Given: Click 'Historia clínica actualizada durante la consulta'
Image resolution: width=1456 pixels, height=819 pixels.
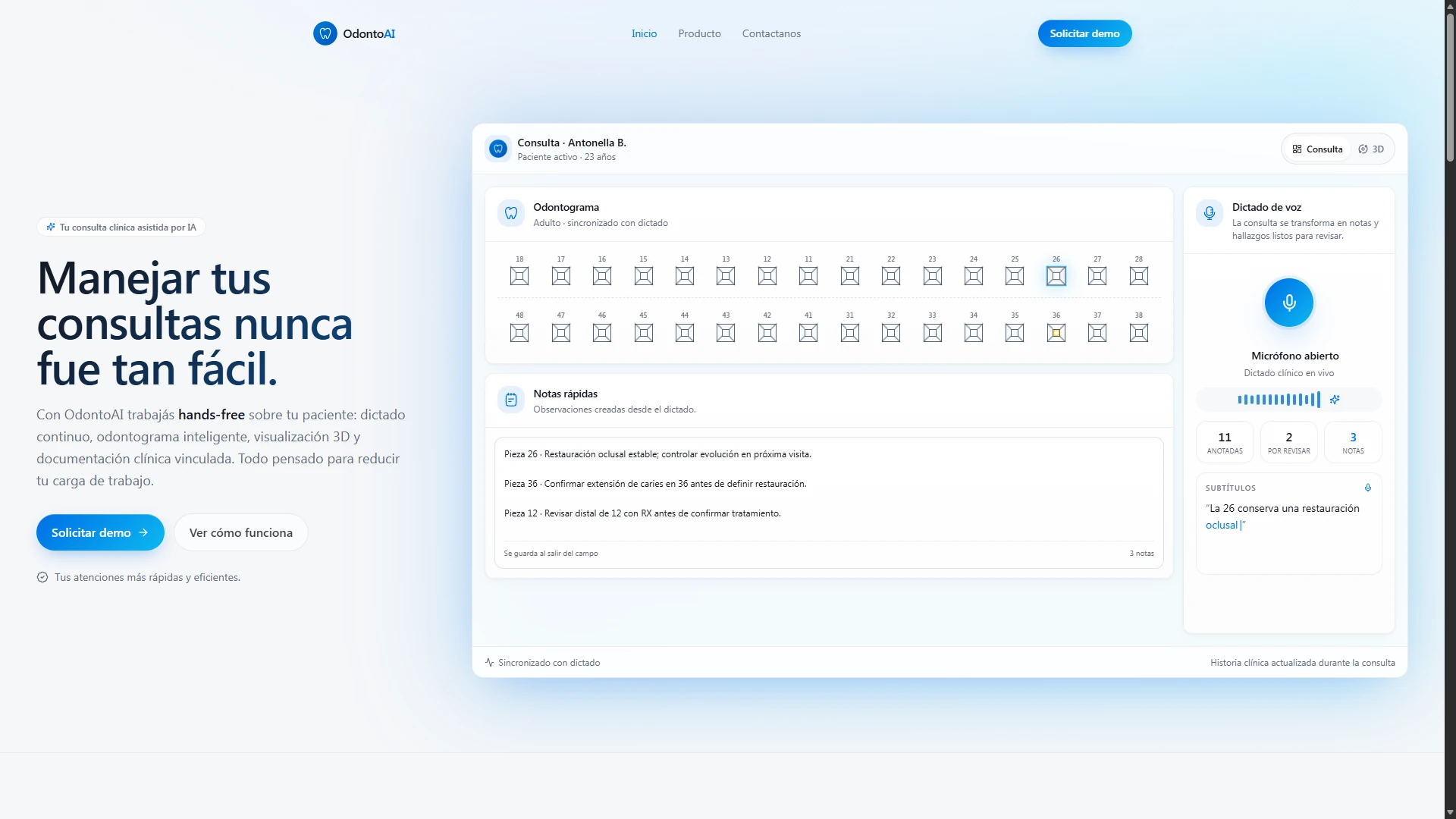Looking at the screenshot, I should coord(1303,663).
